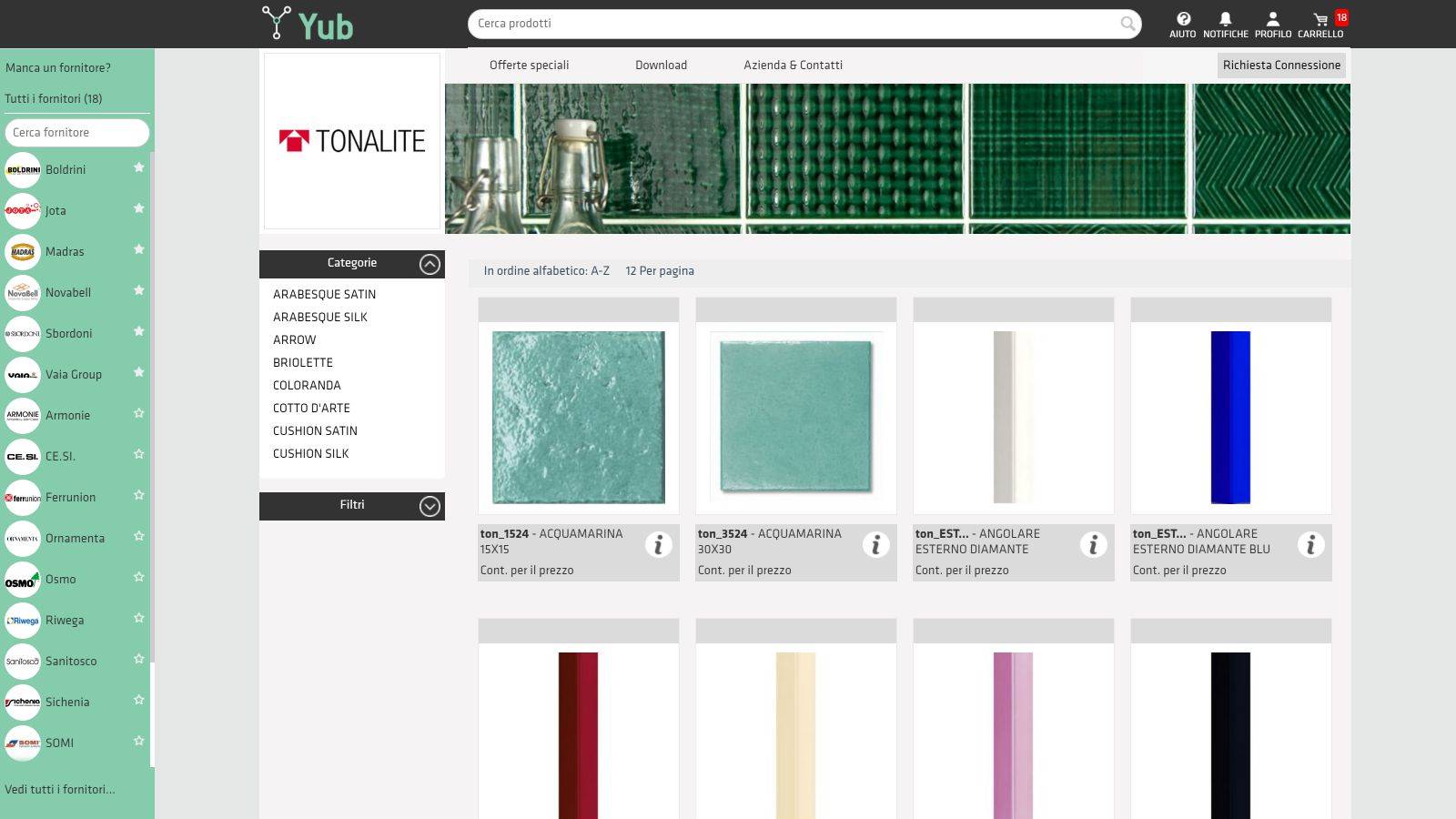Select CUSHION SATIN category
The width and height of the screenshot is (1456, 819).
(x=315, y=431)
